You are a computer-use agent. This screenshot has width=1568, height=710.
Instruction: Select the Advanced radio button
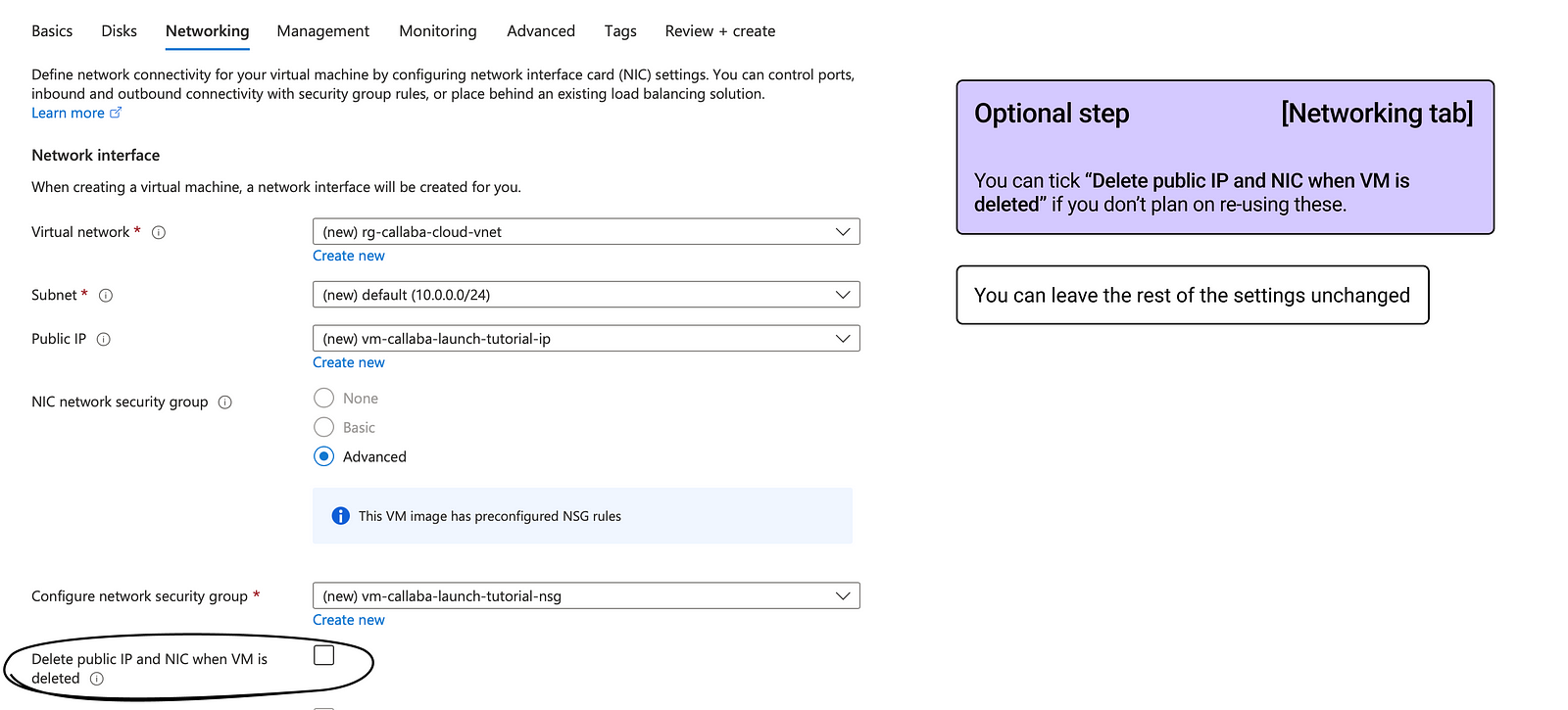point(324,456)
